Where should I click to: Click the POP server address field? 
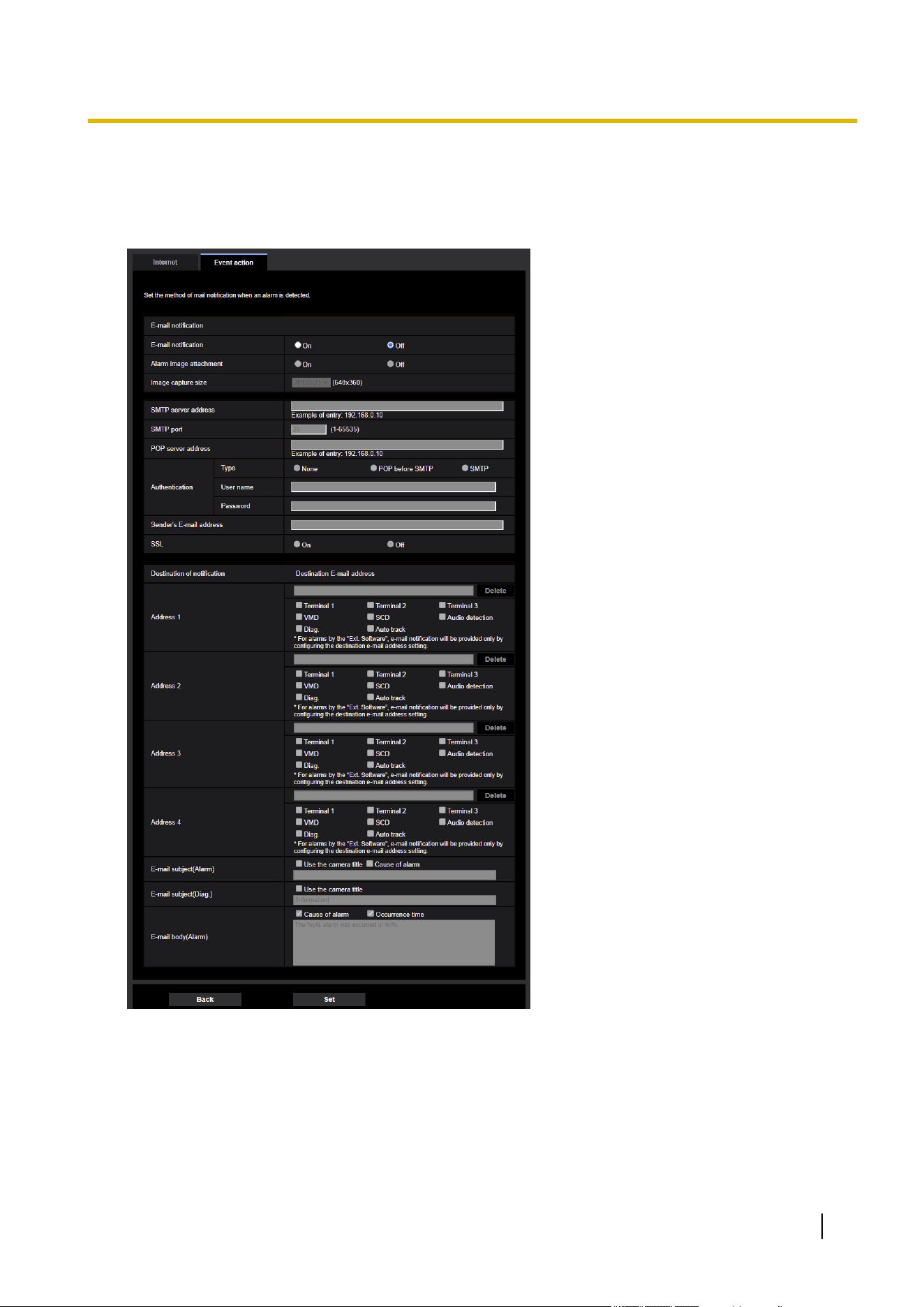(x=397, y=445)
